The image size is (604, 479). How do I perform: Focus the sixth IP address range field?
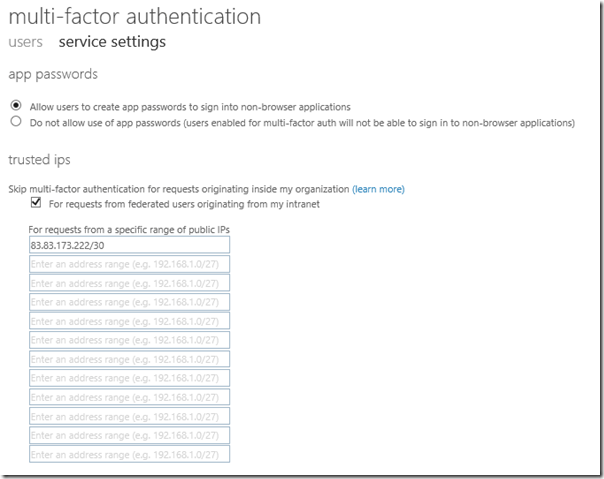click(129, 340)
